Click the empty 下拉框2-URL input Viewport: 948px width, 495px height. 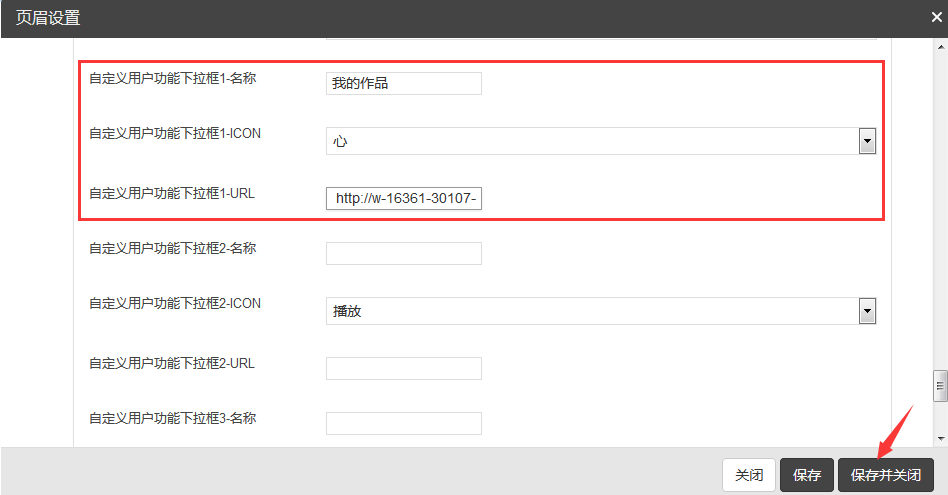click(x=404, y=368)
